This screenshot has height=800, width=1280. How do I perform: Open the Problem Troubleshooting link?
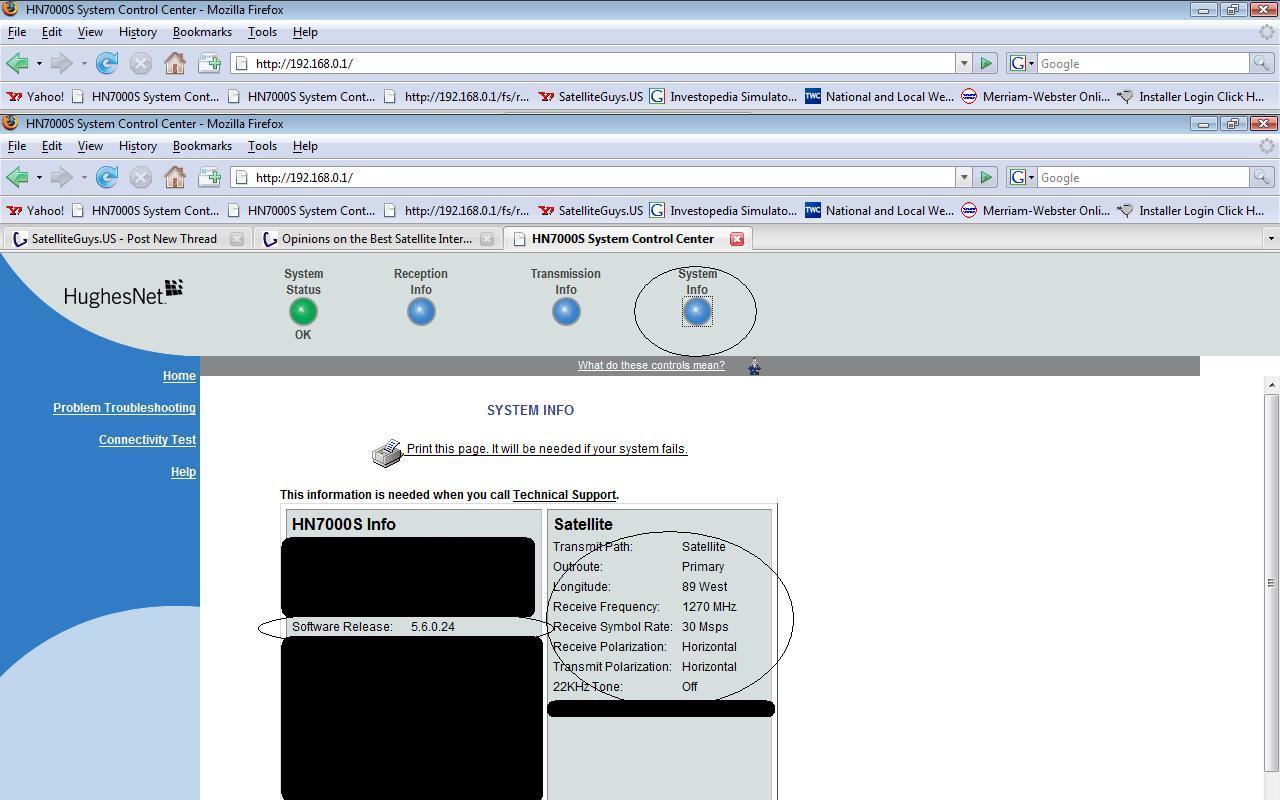click(124, 408)
